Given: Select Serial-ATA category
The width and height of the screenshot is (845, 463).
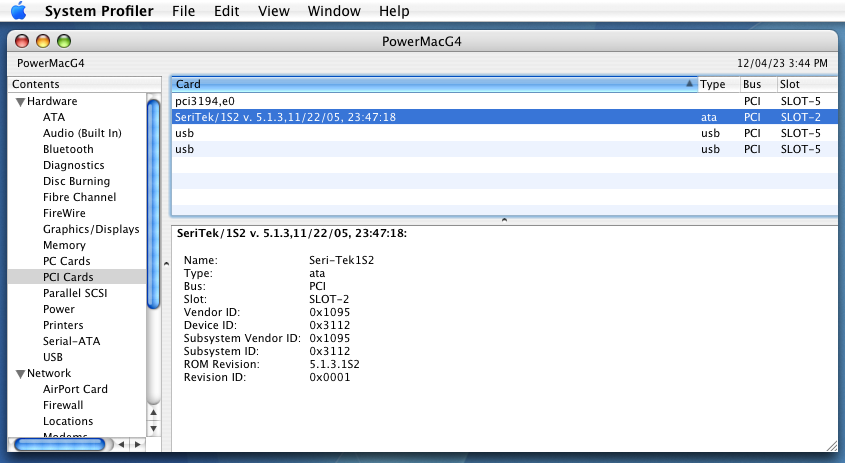Looking at the screenshot, I should (71, 341).
